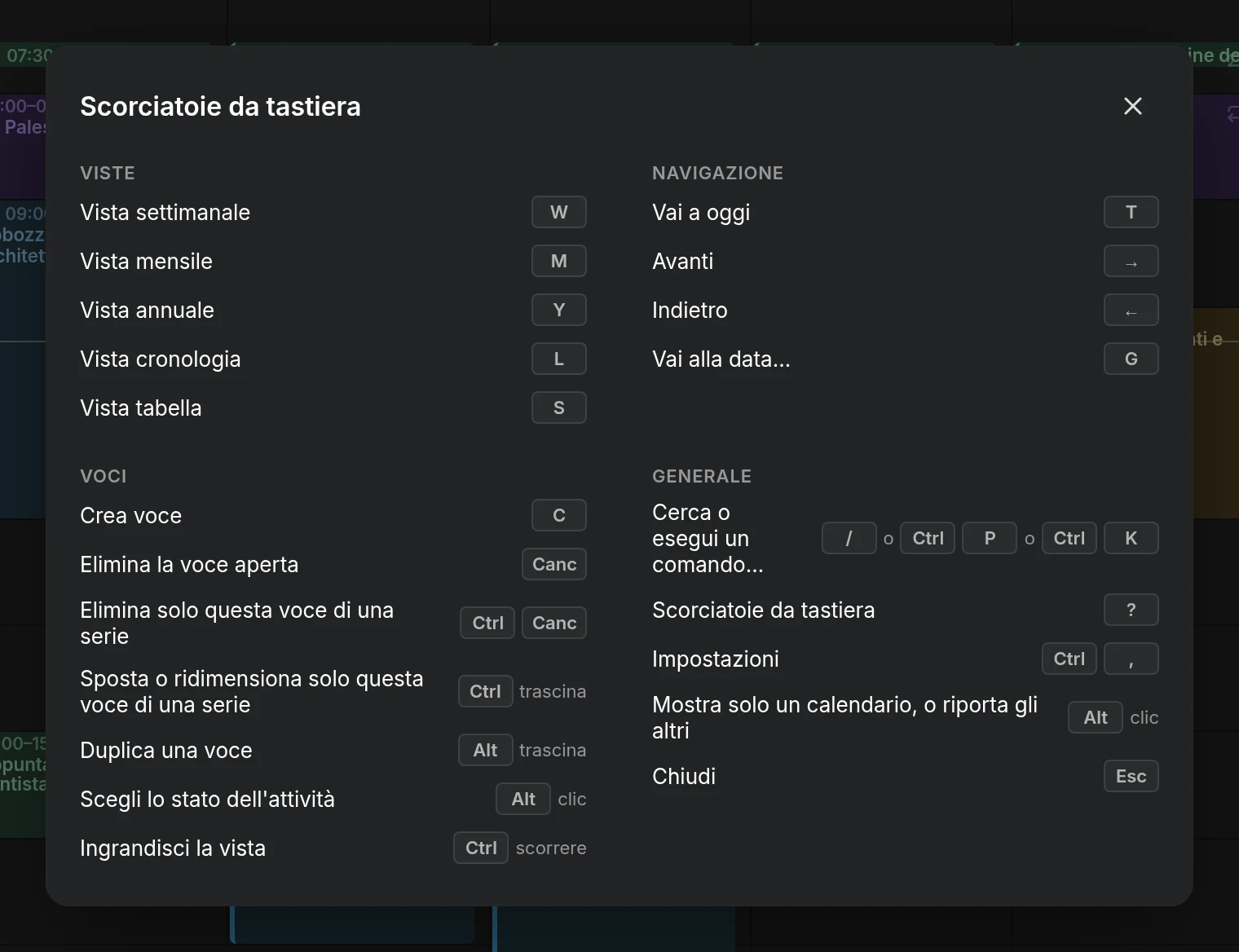
Task: Click the 'NAVIGAZIONE' section heading
Action: tap(717, 173)
